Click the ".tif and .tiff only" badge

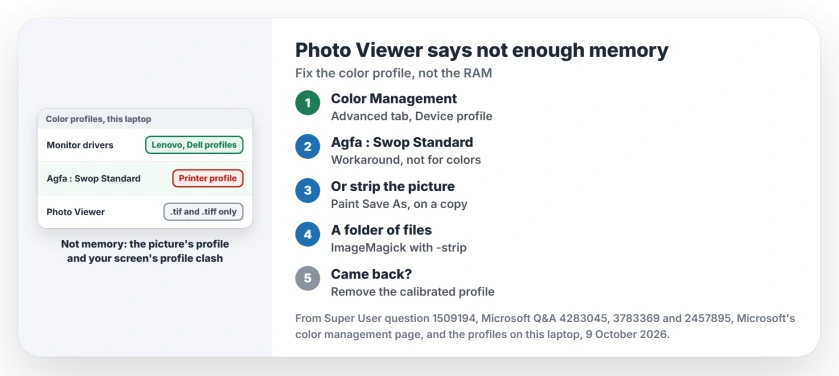click(203, 212)
